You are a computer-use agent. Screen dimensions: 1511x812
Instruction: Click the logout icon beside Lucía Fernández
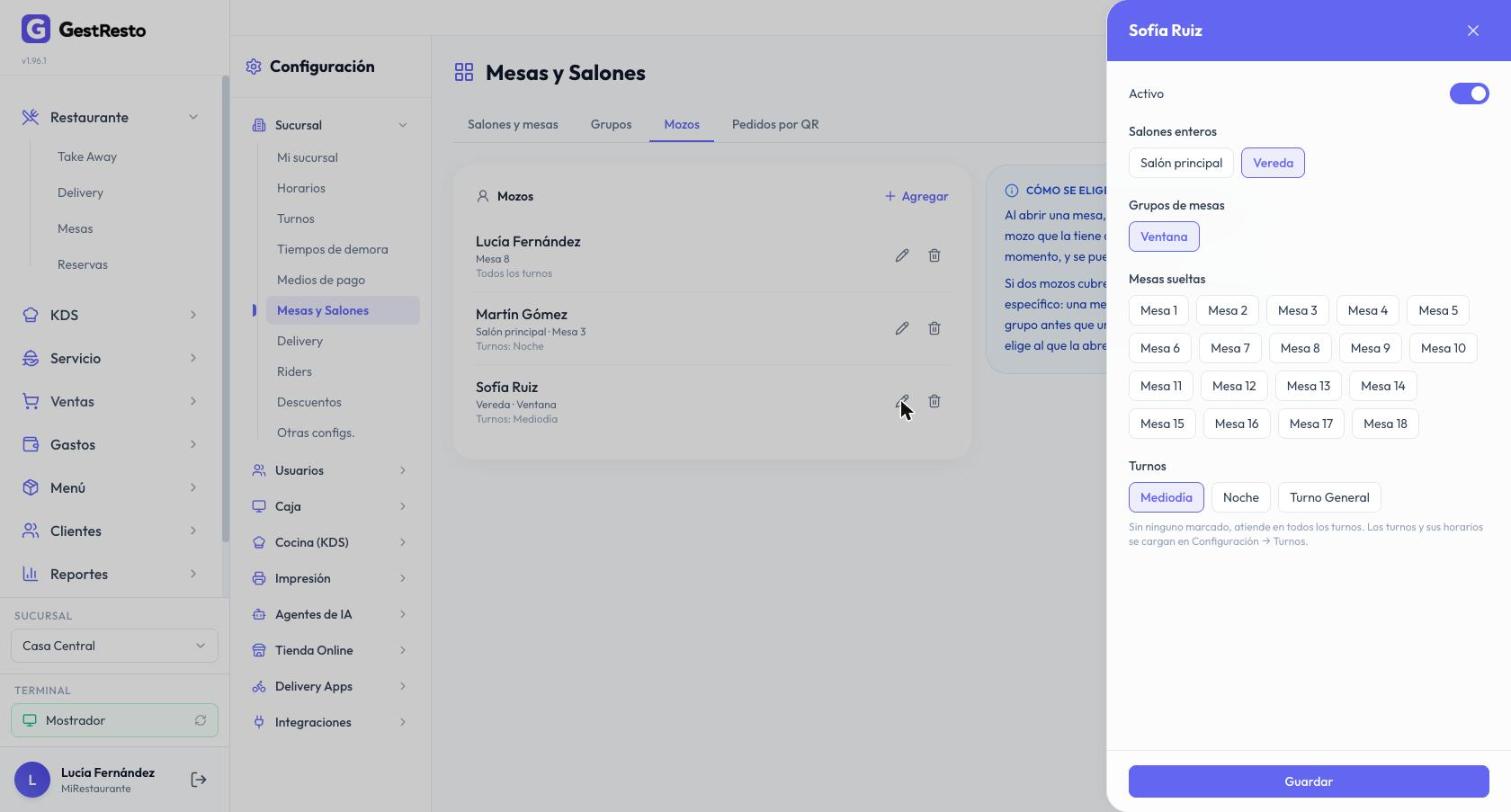click(198, 780)
